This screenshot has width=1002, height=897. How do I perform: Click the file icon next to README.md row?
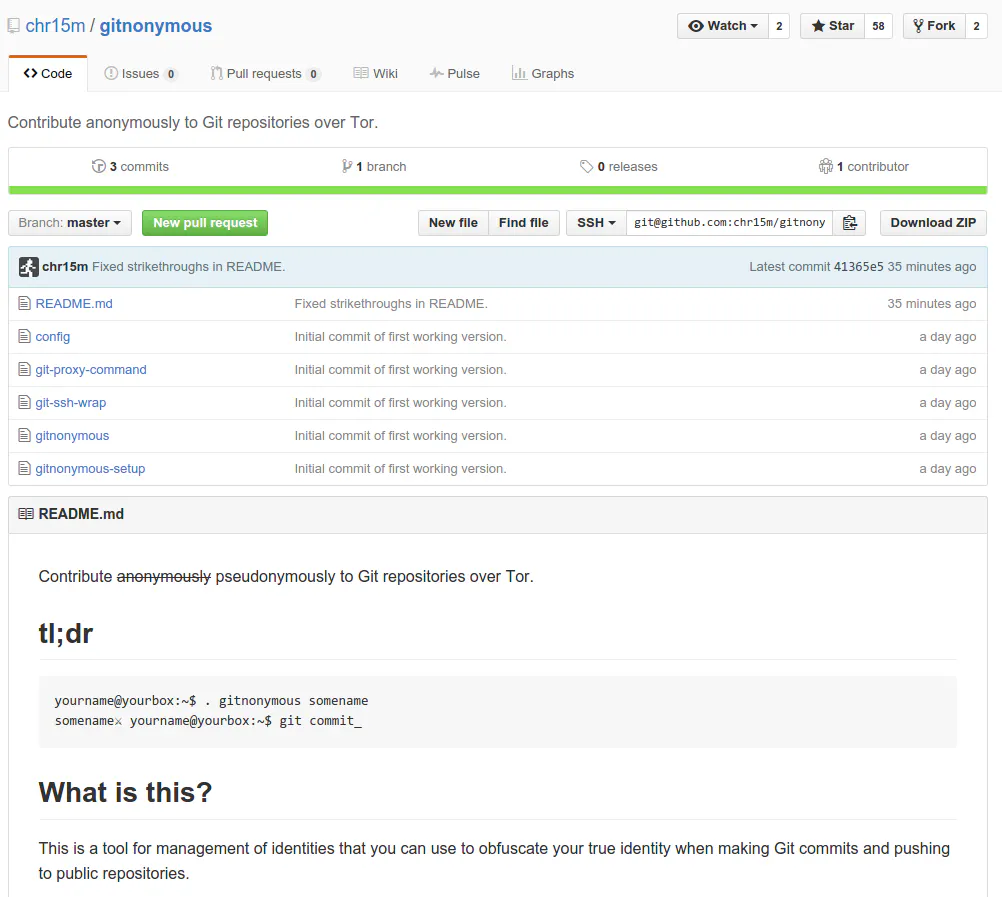click(24, 303)
